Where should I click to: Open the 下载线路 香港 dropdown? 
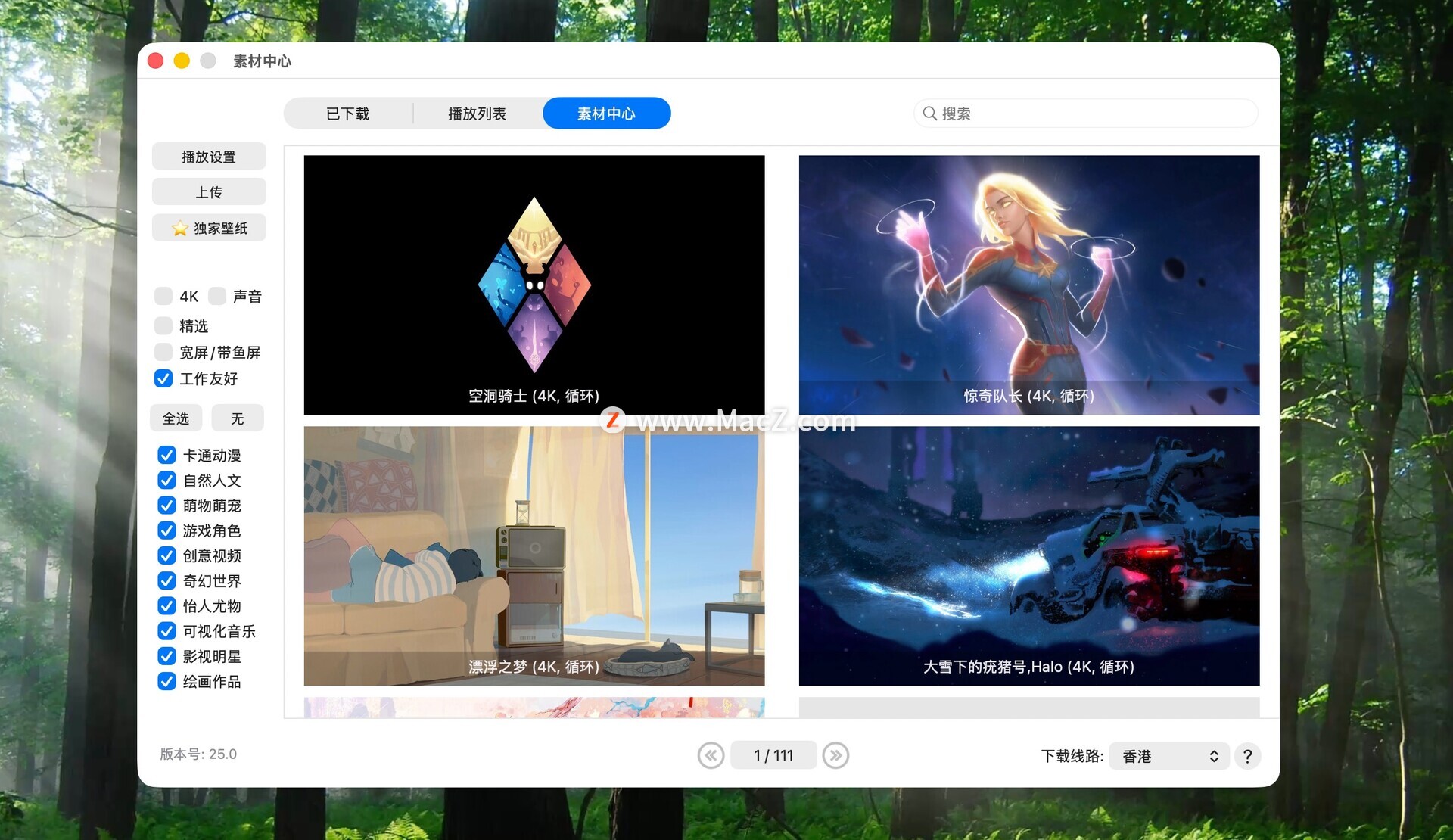(1168, 756)
